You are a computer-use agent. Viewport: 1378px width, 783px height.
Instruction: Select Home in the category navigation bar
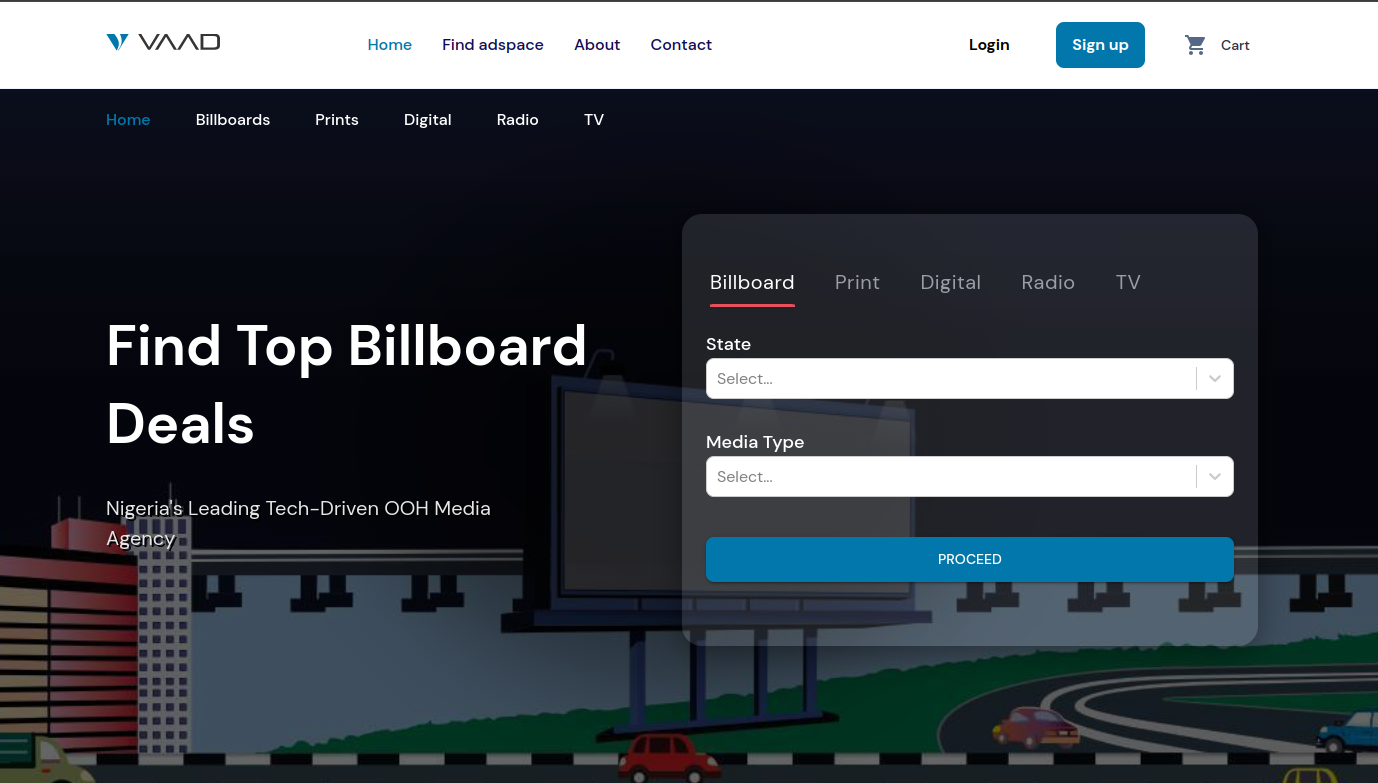click(128, 119)
